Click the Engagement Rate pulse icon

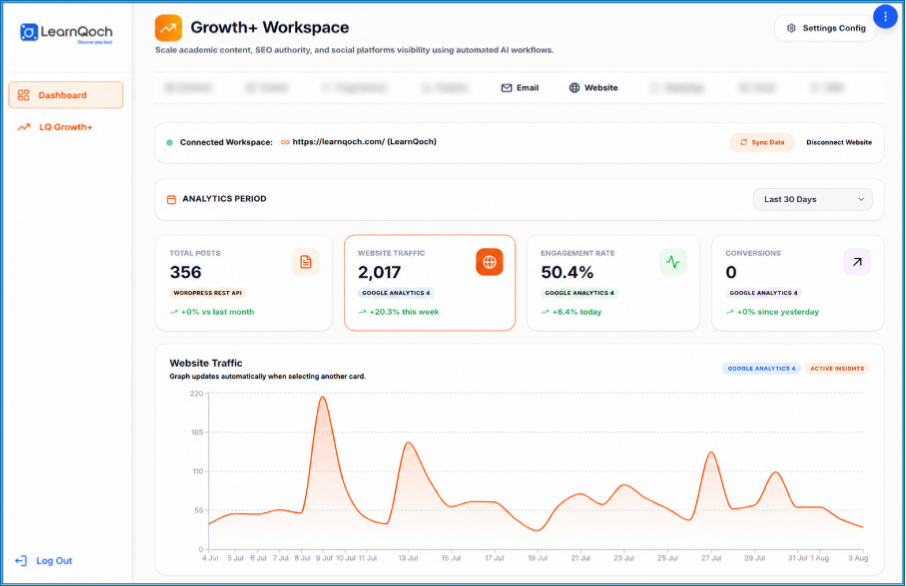click(673, 262)
